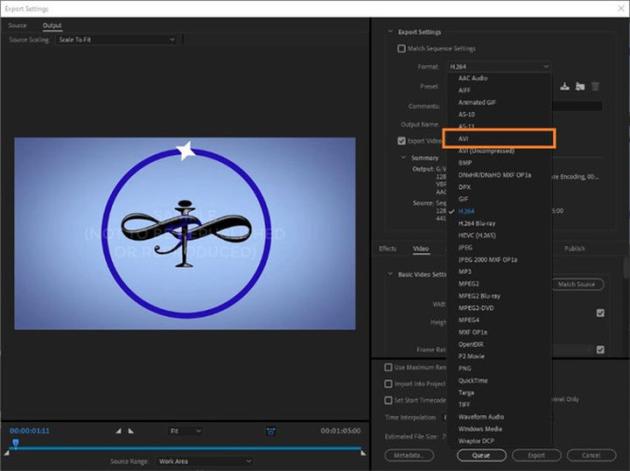Image resolution: width=630 pixels, height=471 pixels.
Task: Click the aspect ratio correction icon under preview
Action: 271,431
